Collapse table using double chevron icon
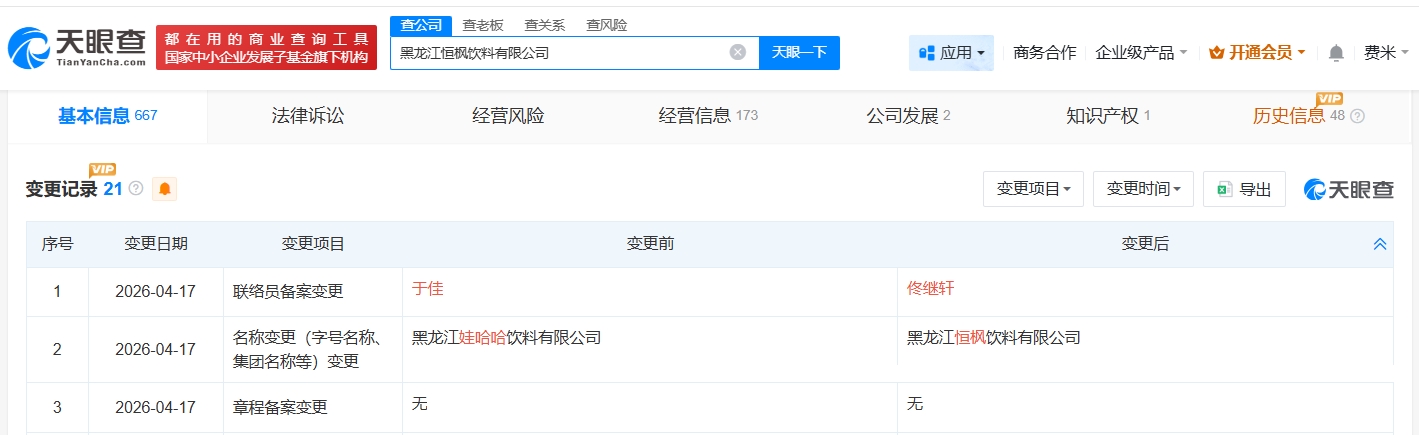Screen dimensions: 1419x435 pos(1380,244)
